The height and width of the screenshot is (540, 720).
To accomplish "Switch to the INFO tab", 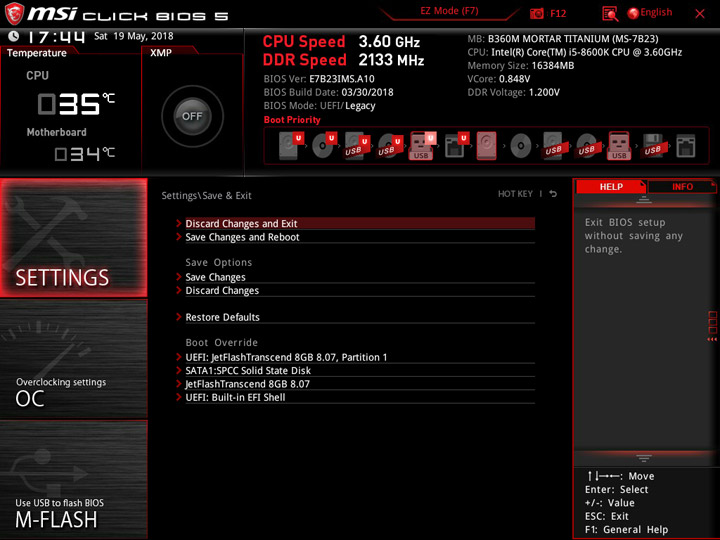I will point(682,187).
